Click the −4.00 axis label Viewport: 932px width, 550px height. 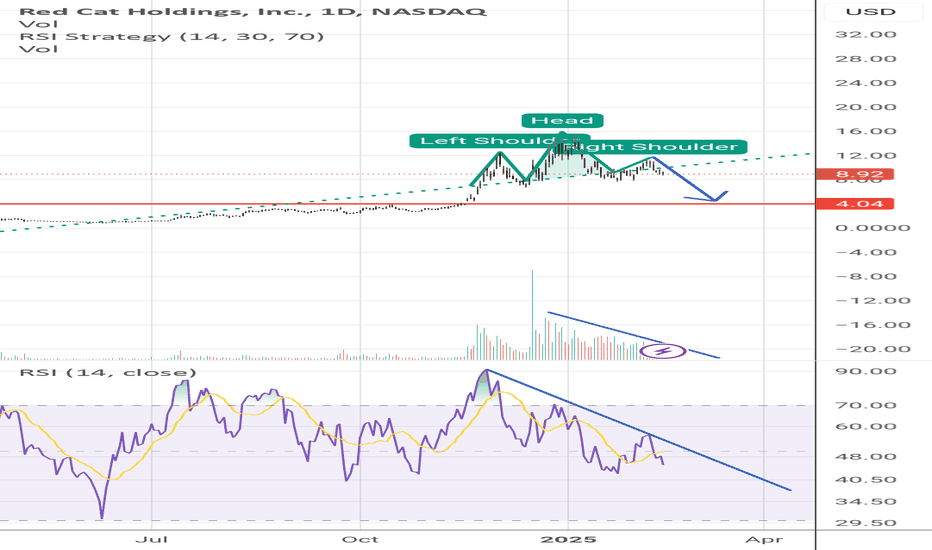click(865, 252)
